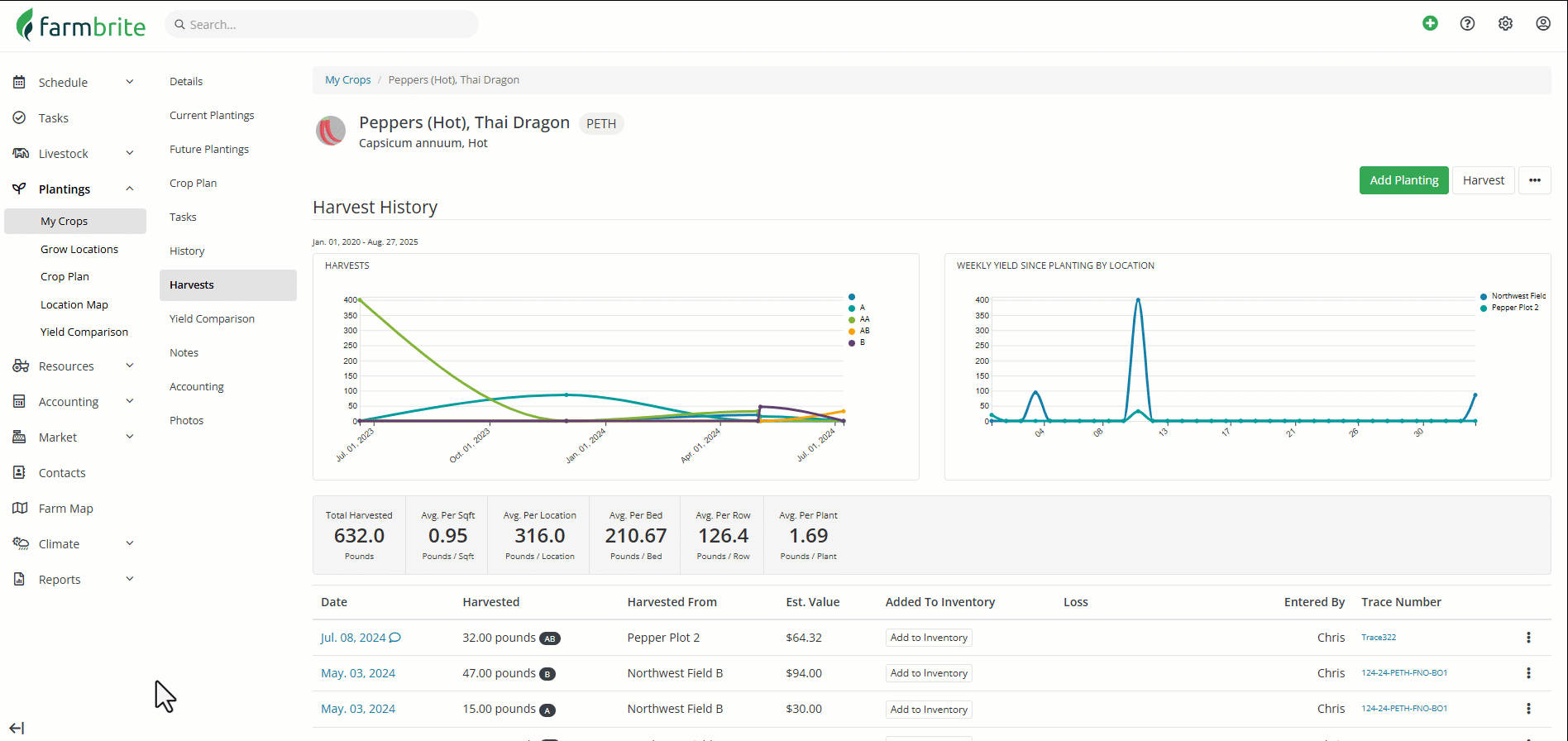Open the Yield Comparison crop submenu tab
The height and width of the screenshot is (741, 1568).
[212, 319]
